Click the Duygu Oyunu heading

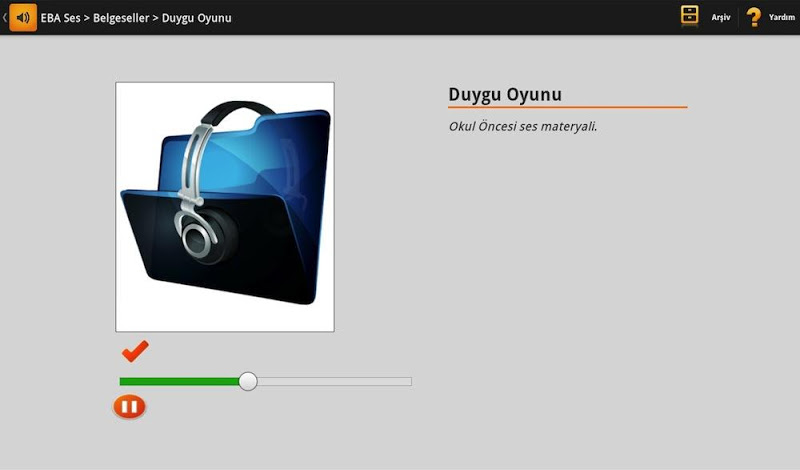[505, 95]
